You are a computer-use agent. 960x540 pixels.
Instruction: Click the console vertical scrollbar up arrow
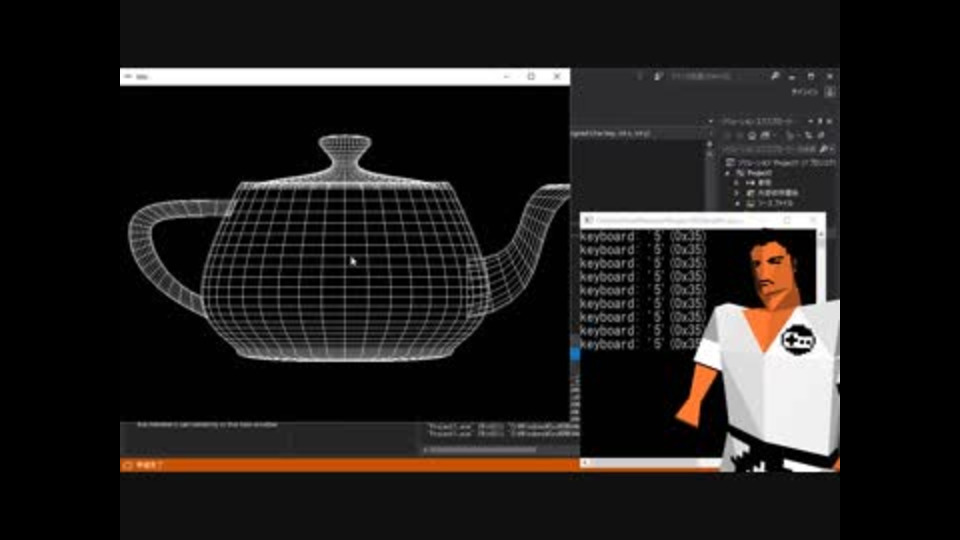[820, 234]
